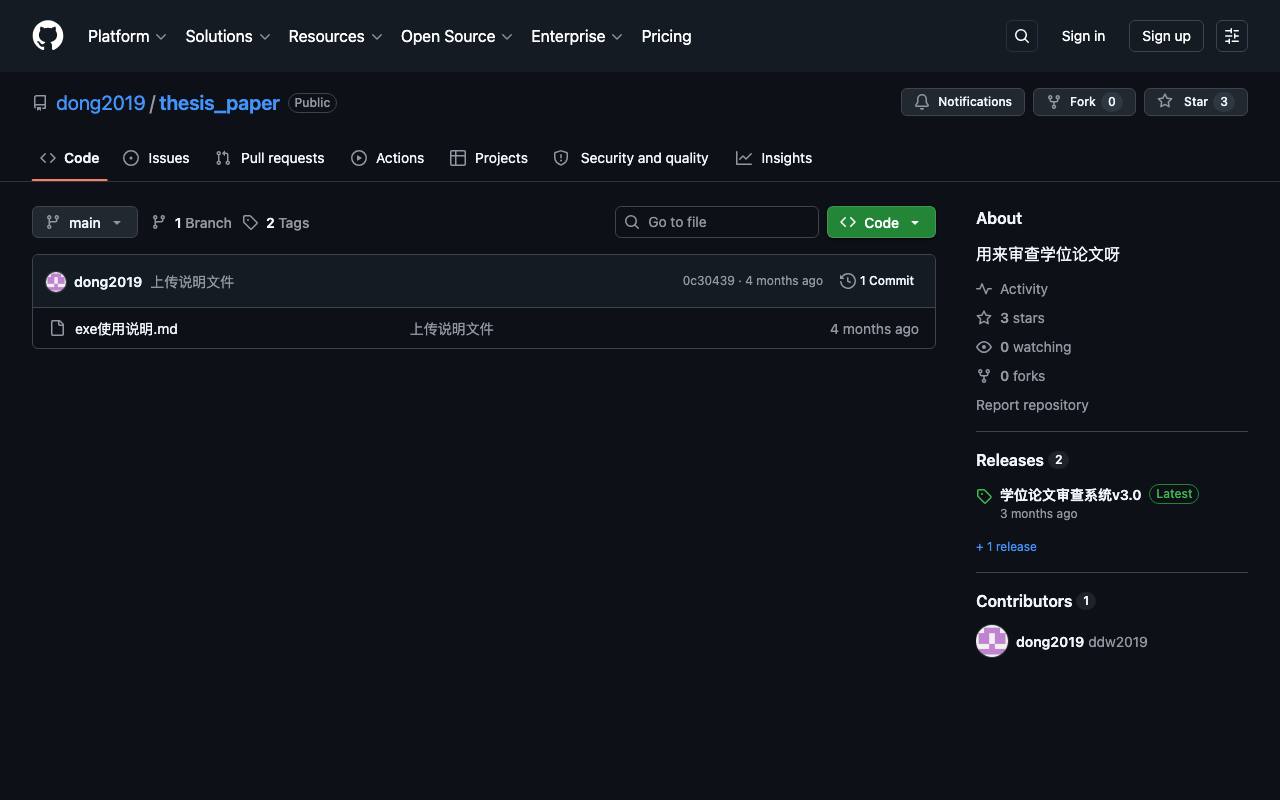Open the 1 Branch link
Screen dimensions: 1280x800
[191, 223]
